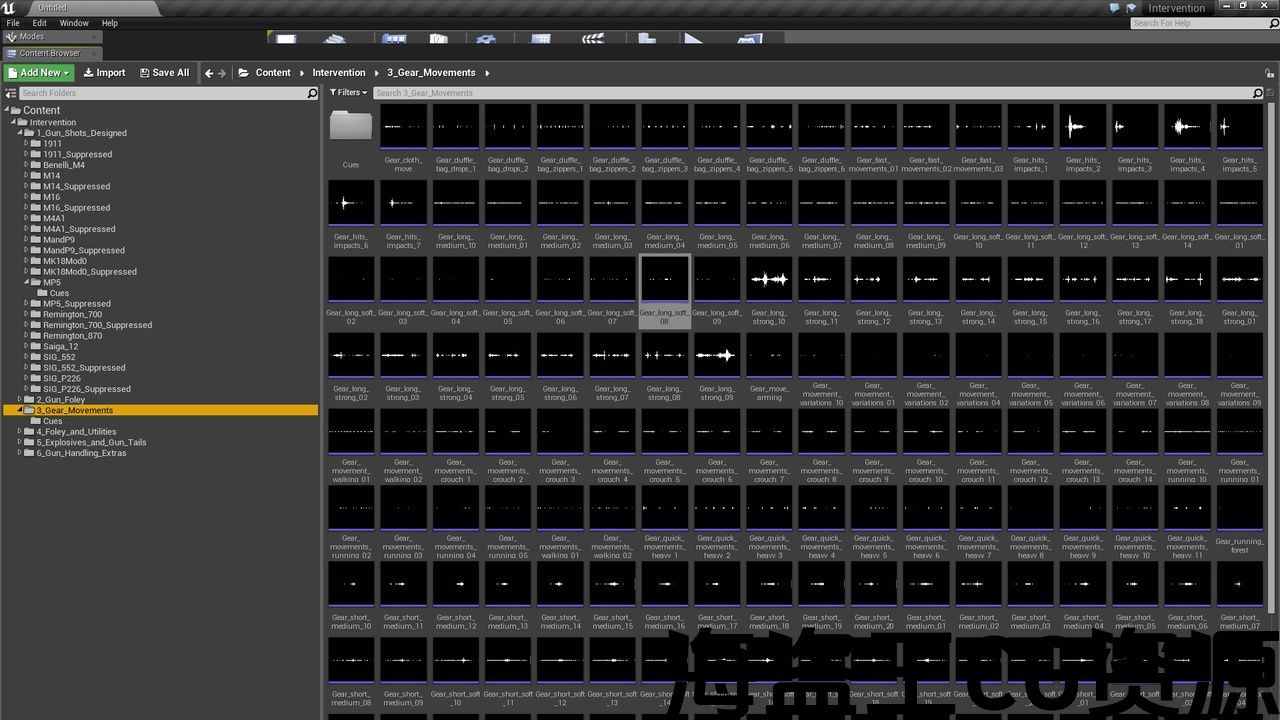
Task: Collapse the MP5 folder tree arrow
Action: [x=27, y=283]
